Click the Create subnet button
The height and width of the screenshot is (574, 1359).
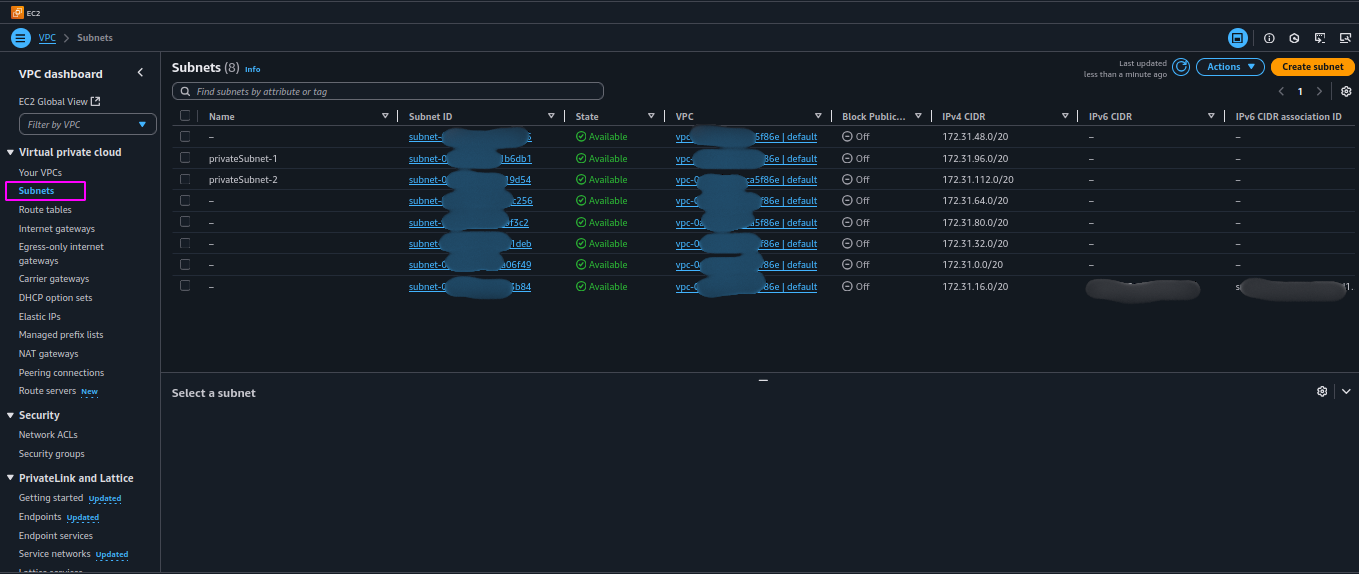(1313, 67)
